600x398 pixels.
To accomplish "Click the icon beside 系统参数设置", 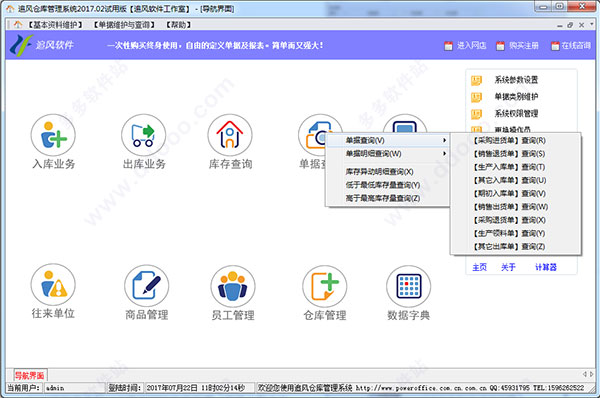I will pos(476,80).
